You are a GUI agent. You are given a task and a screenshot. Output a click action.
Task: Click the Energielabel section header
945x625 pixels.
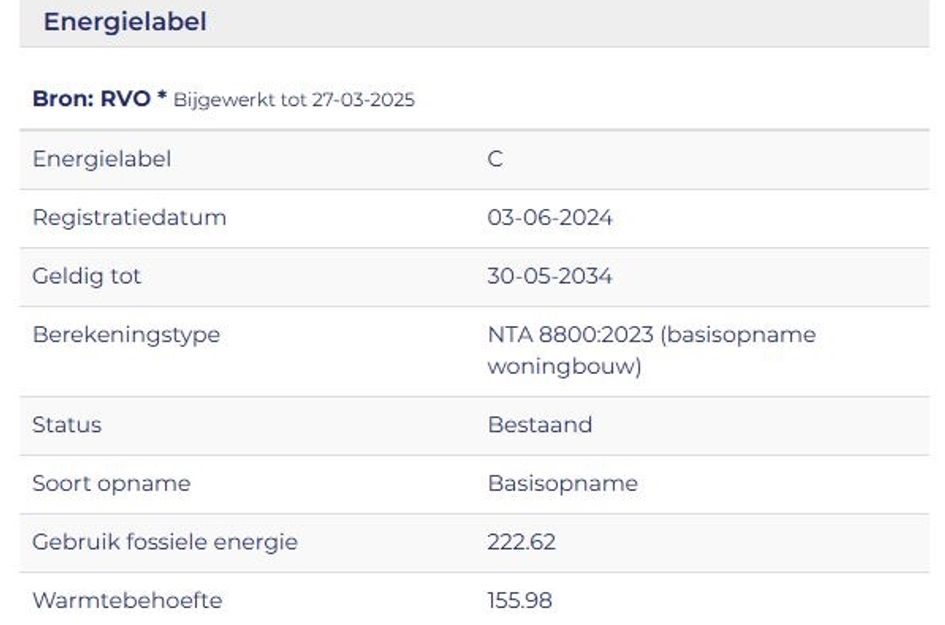125,22
